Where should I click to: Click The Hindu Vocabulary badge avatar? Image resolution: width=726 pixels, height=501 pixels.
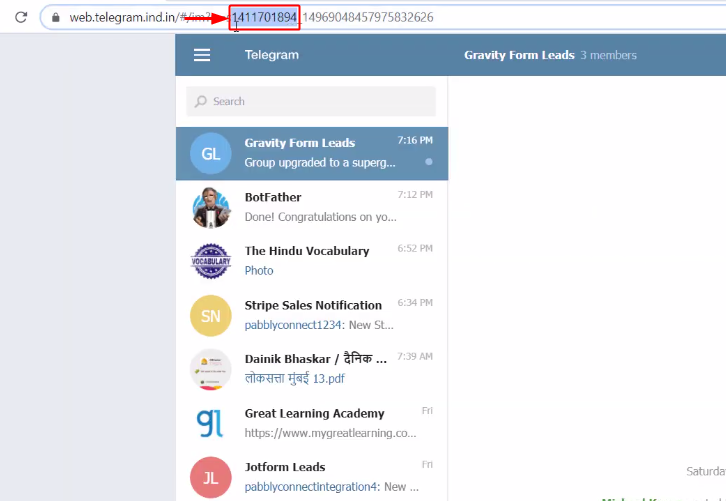[x=211, y=261]
